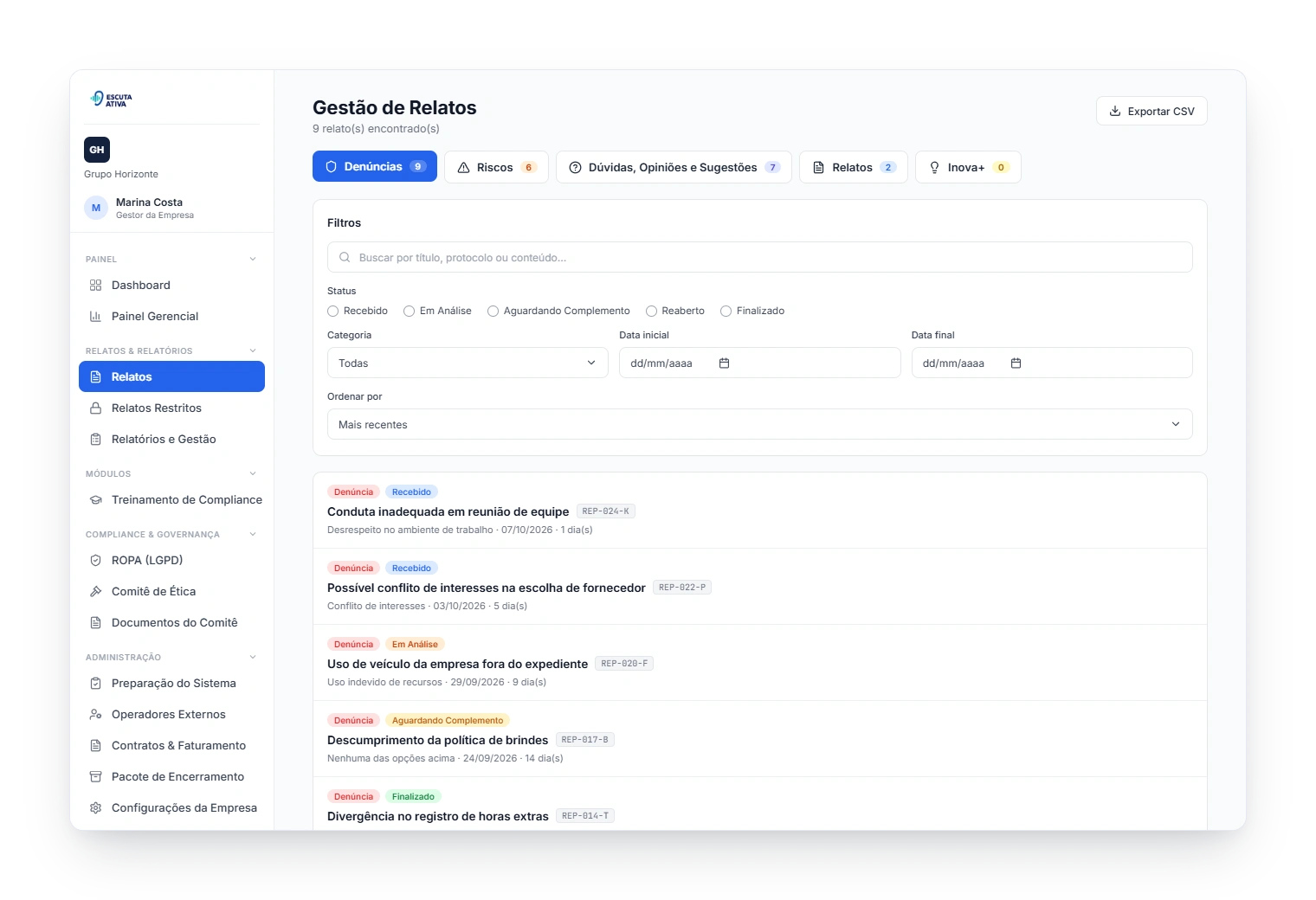Click the GH company avatar

click(97, 150)
